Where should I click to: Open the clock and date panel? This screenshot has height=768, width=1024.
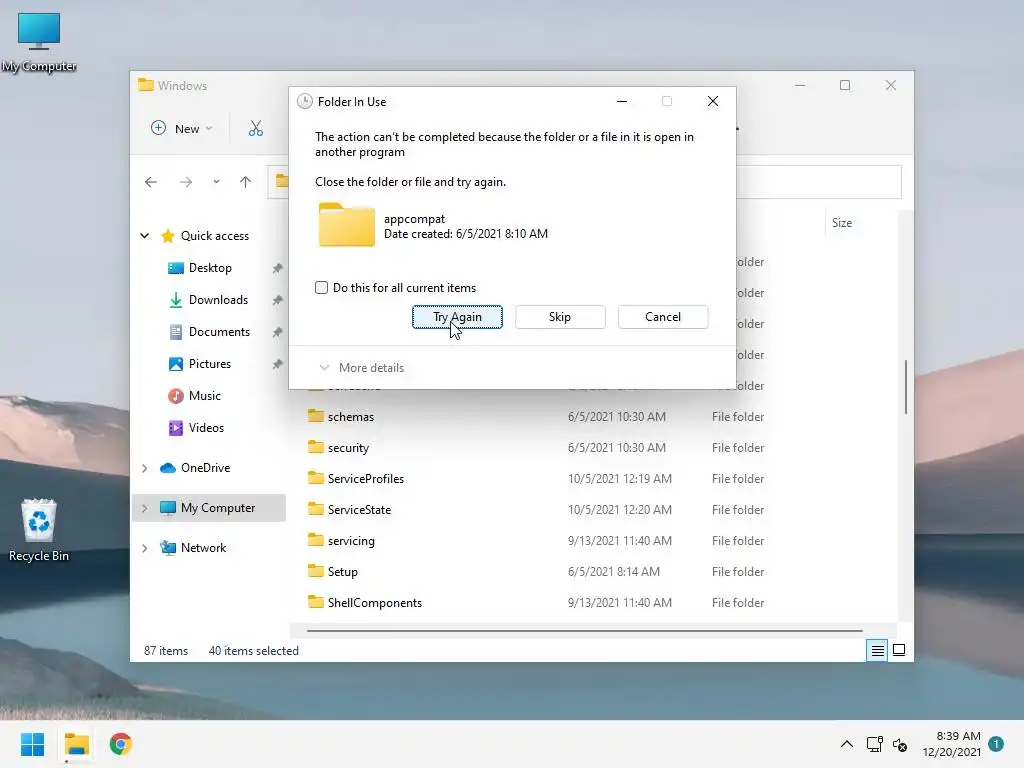(x=952, y=744)
